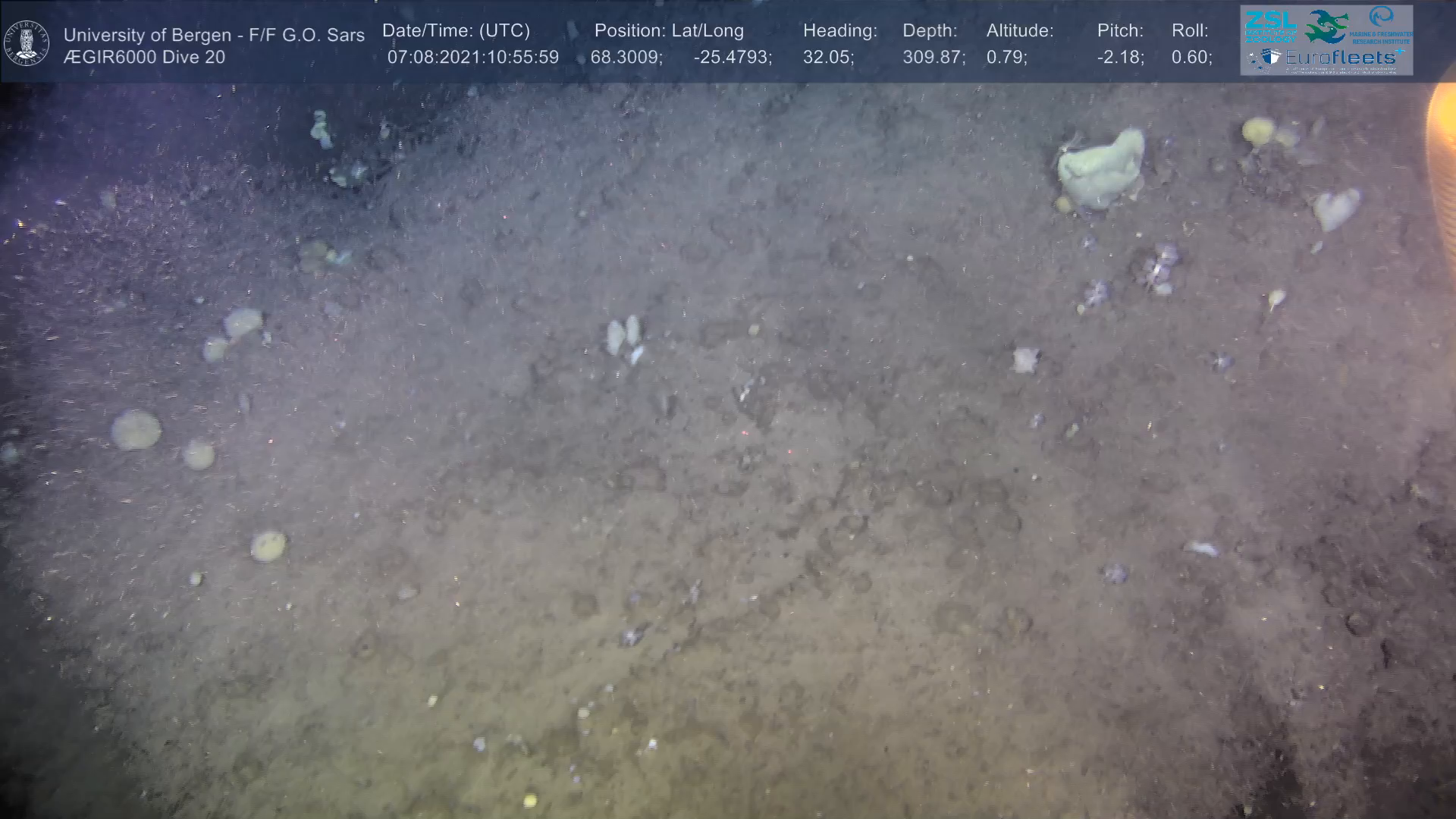Click the ÆGIR6000 Dive 20 label

click(144, 58)
